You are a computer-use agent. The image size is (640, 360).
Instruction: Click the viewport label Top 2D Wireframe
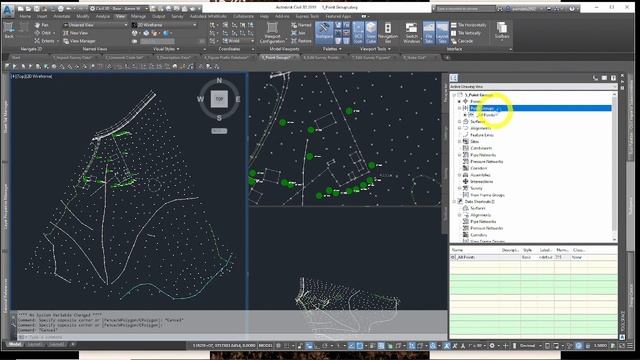click(x=31, y=76)
